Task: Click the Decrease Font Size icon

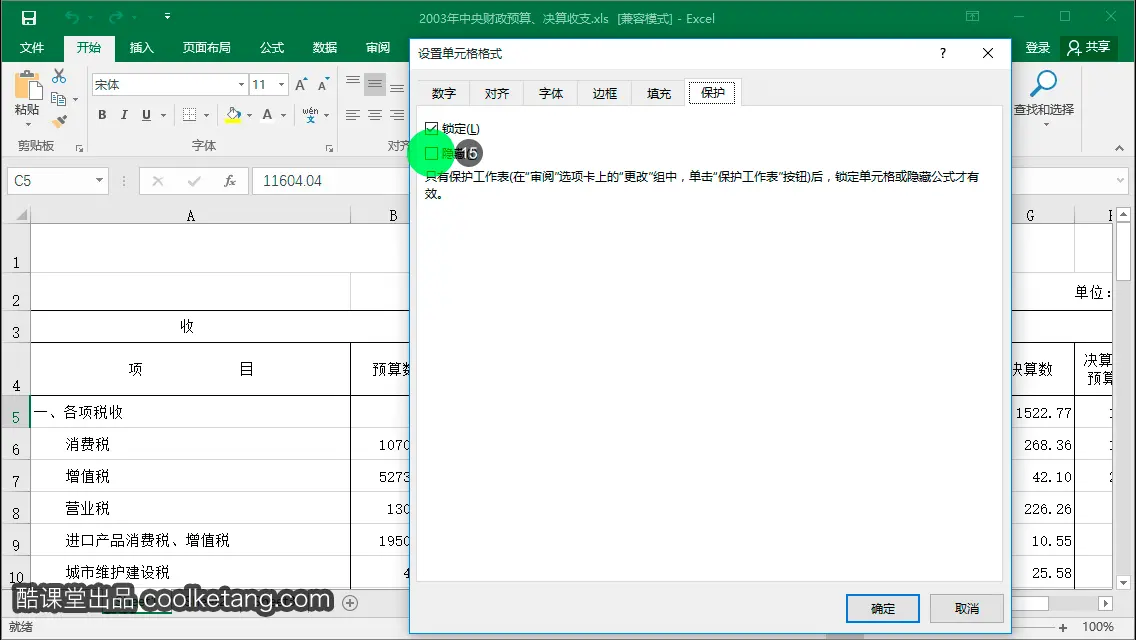Action: [x=323, y=84]
